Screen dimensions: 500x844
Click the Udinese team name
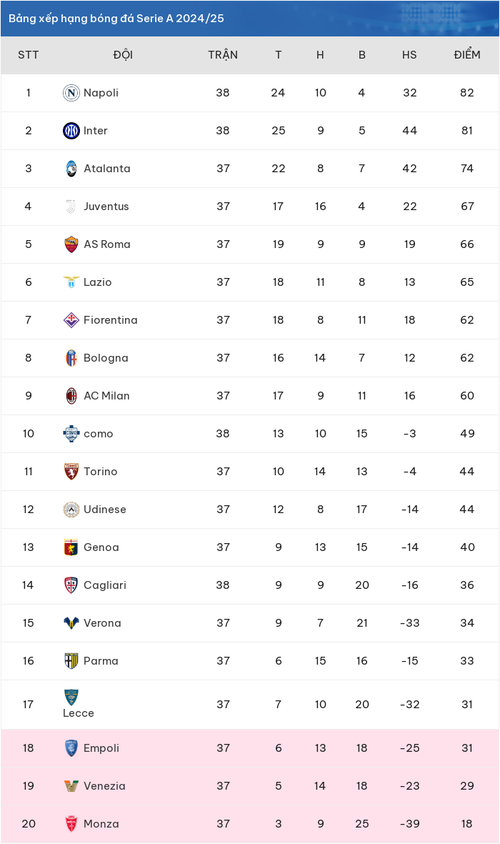pyautogui.click(x=104, y=509)
